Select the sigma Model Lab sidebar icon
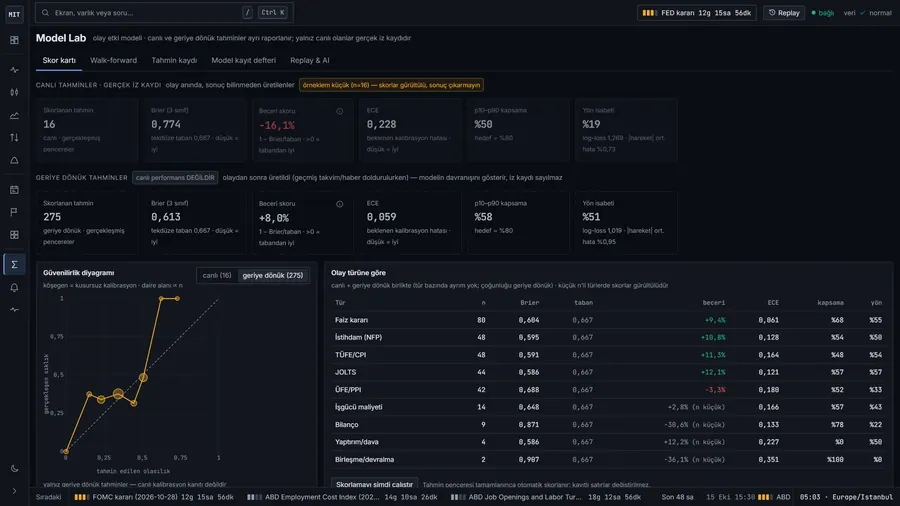Image resolution: width=900 pixels, height=506 pixels. (14, 264)
